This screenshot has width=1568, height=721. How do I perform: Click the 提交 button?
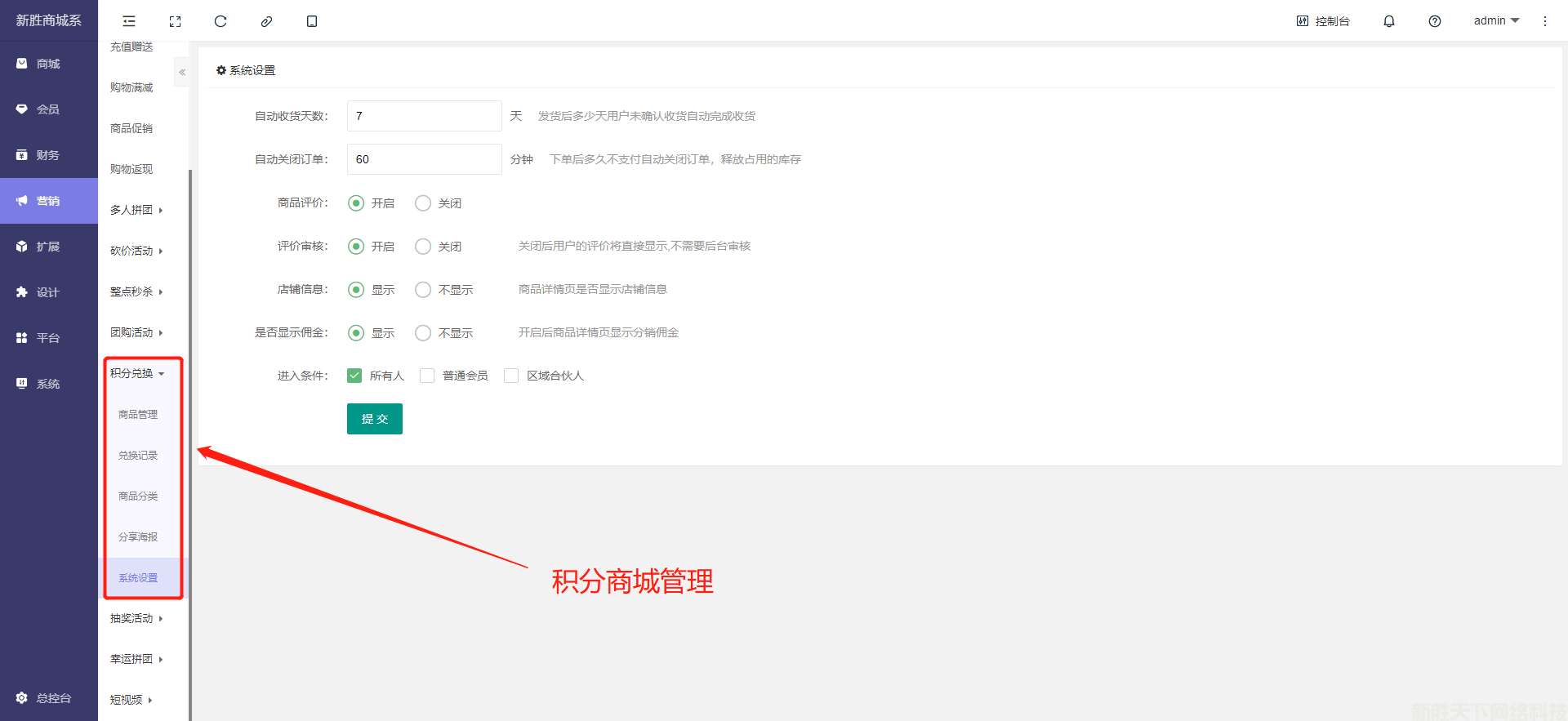(x=374, y=419)
